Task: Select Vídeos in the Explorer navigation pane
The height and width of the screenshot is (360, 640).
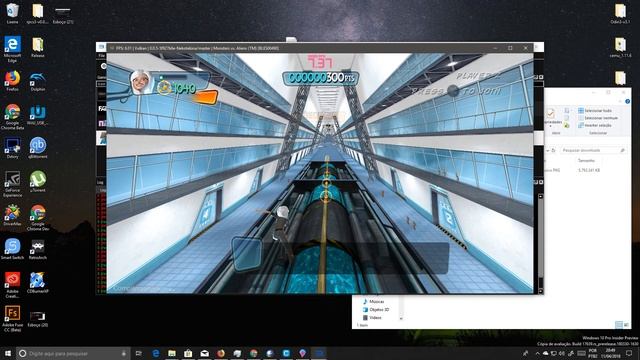Action: click(x=372, y=318)
